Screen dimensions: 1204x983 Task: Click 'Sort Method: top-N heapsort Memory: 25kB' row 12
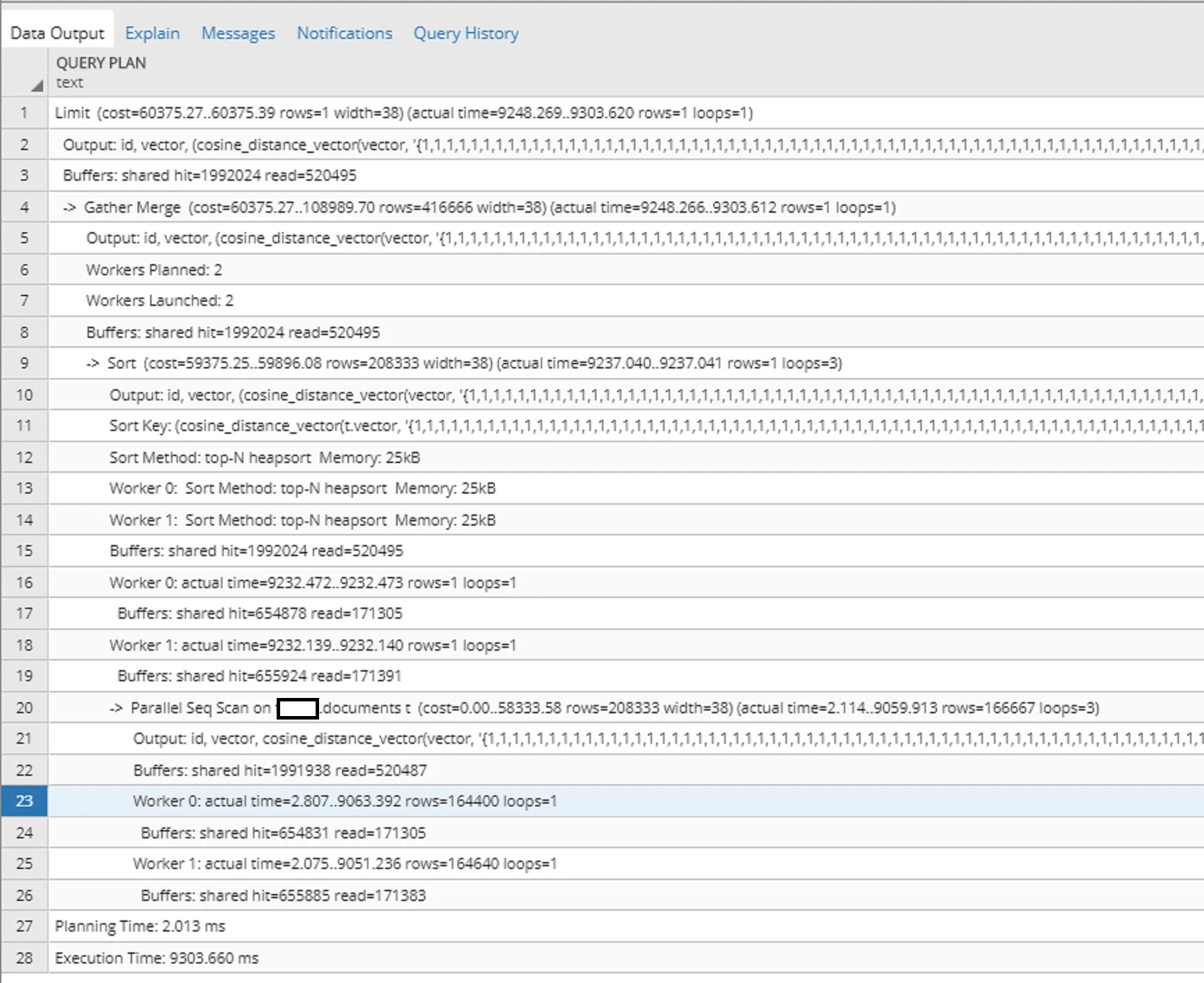coord(265,457)
